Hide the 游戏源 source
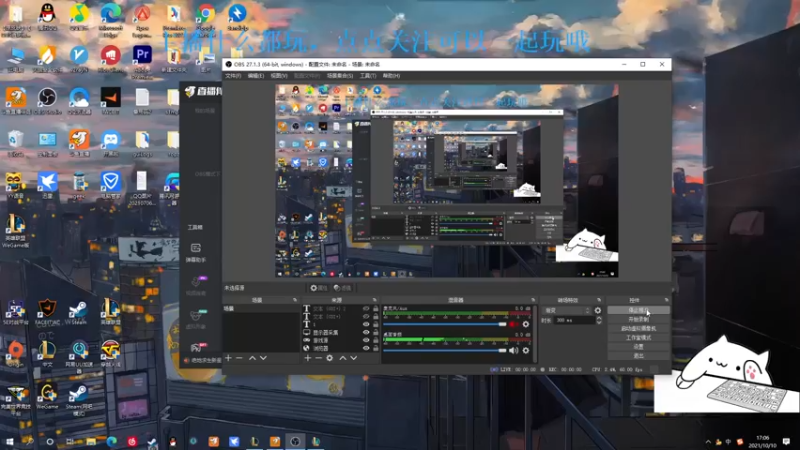 click(366, 340)
